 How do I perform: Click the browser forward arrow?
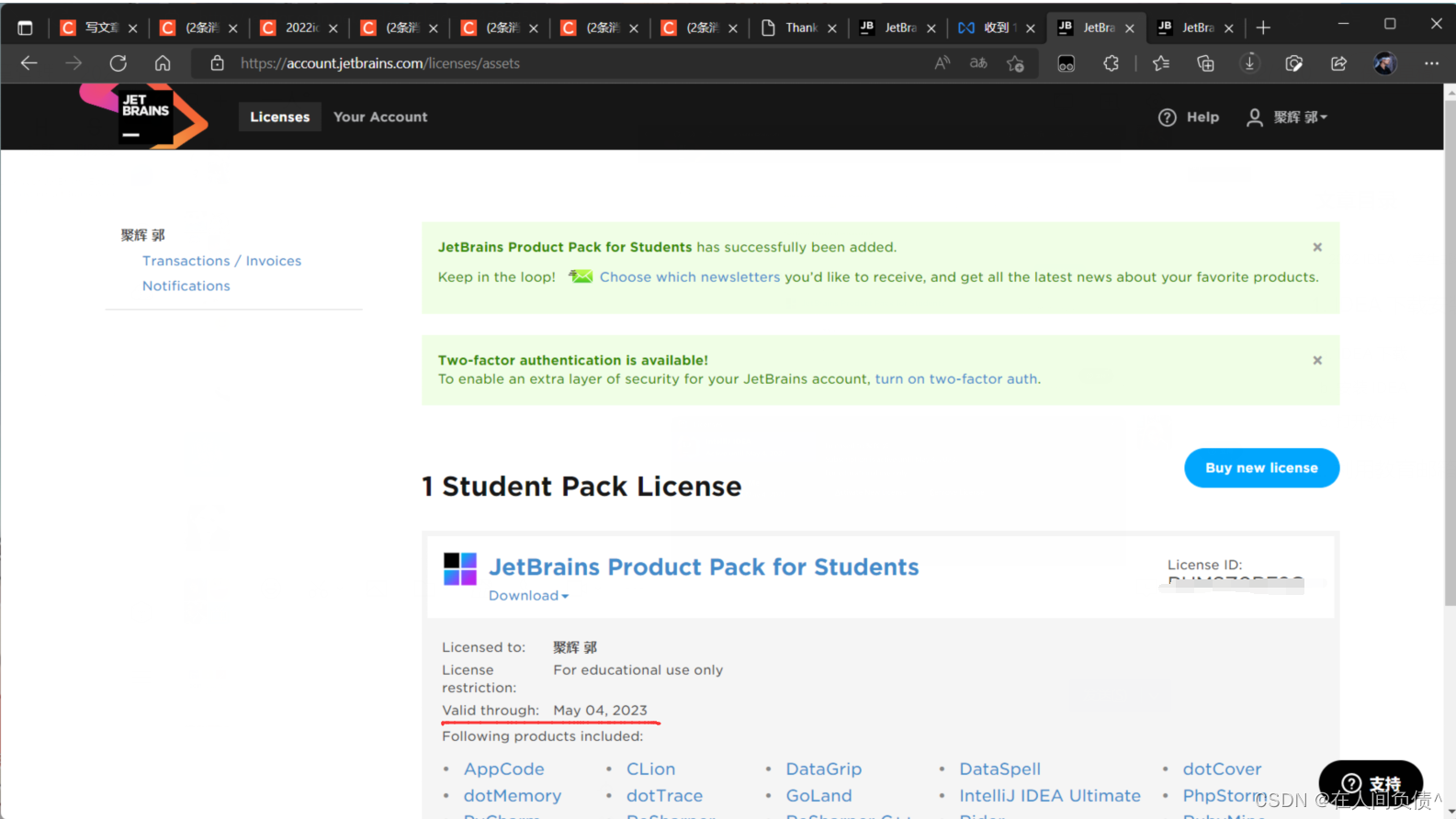[x=73, y=63]
